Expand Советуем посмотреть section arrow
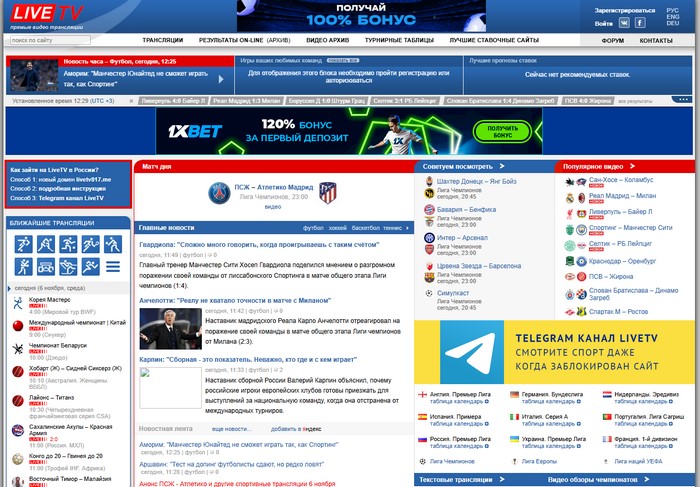The image size is (700, 487). (502, 166)
